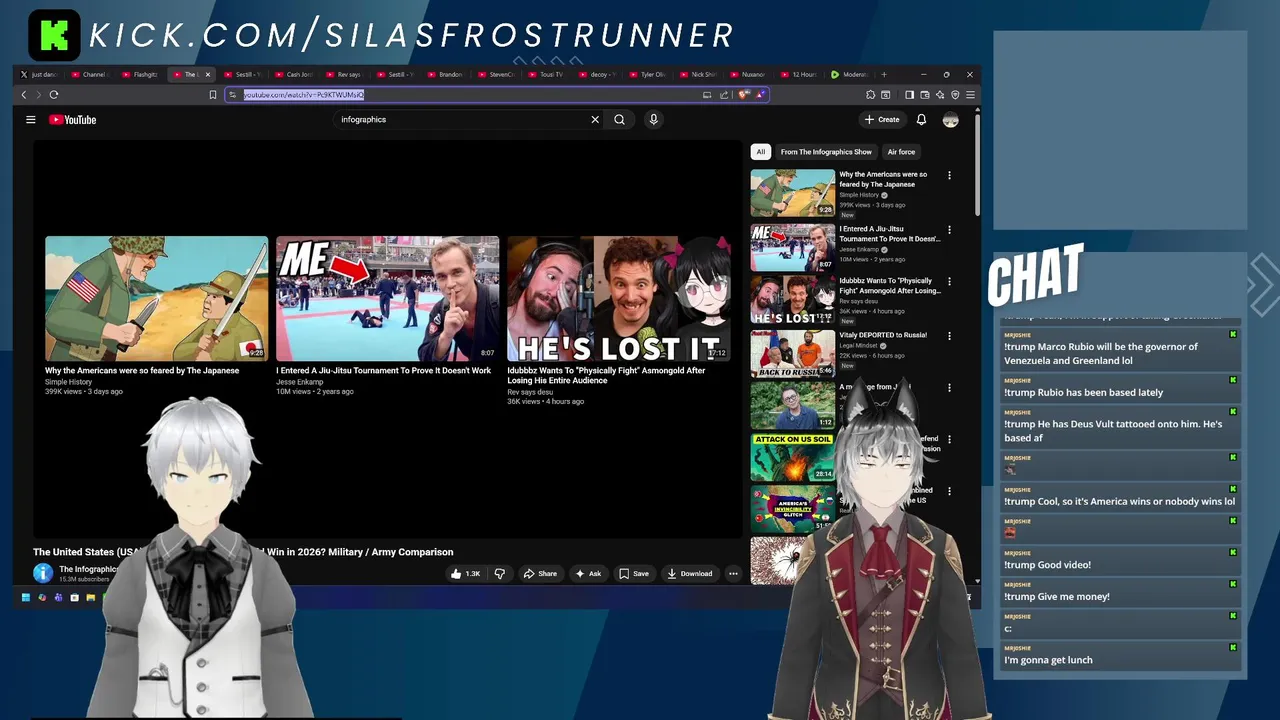Open Jesse Enkamp channel link under endscreen video

click(299, 382)
